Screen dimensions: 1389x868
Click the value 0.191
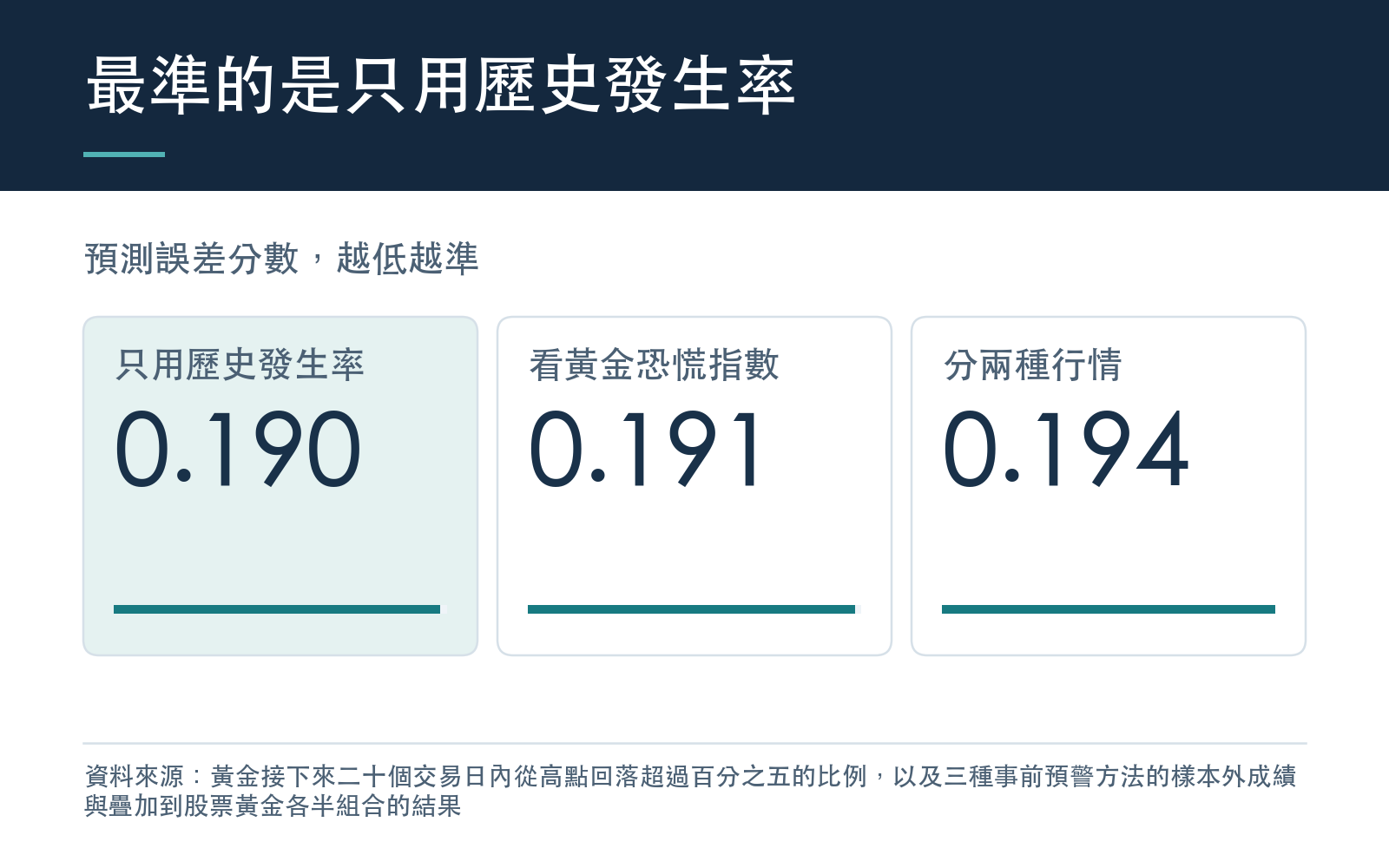coord(646,449)
